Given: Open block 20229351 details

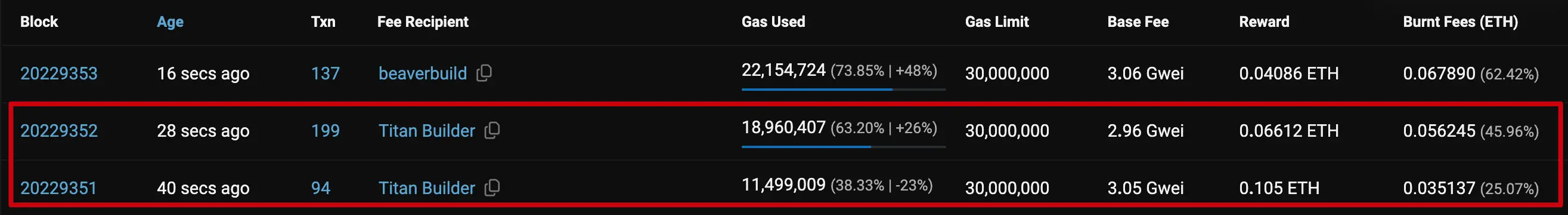Looking at the screenshot, I should click(x=58, y=188).
